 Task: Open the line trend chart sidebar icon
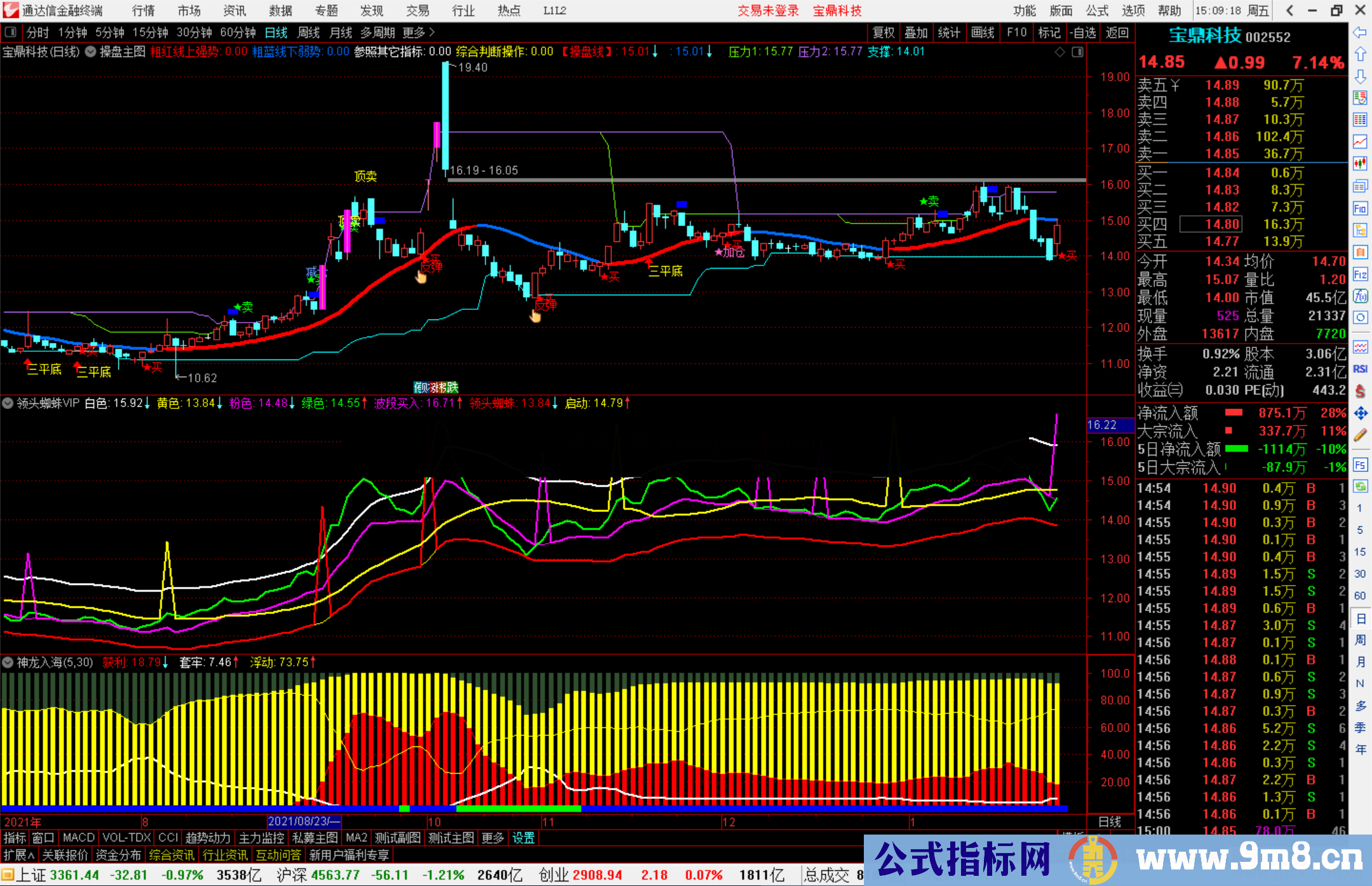(x=1360, y=141)
